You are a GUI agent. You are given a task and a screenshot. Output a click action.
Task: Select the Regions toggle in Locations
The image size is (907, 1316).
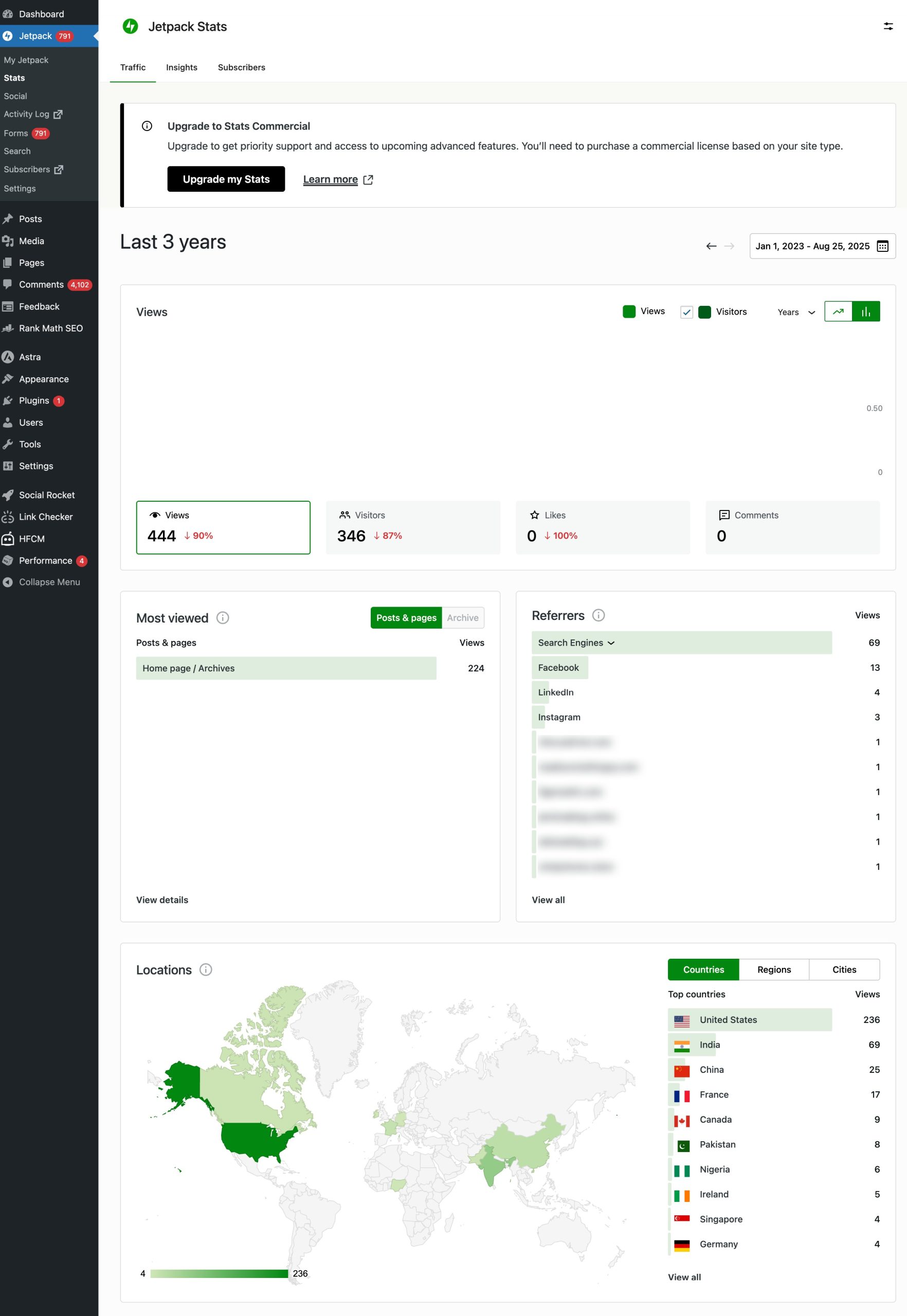point(774,970)
